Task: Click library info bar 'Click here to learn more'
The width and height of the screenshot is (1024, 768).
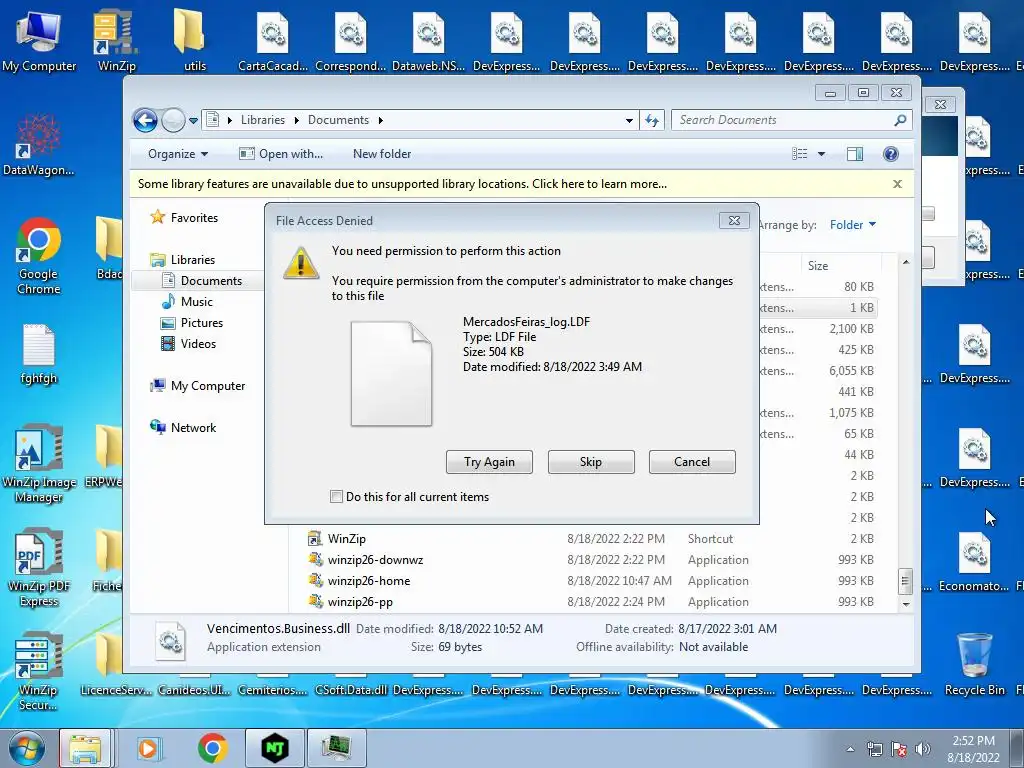Action: click(599, 184)
